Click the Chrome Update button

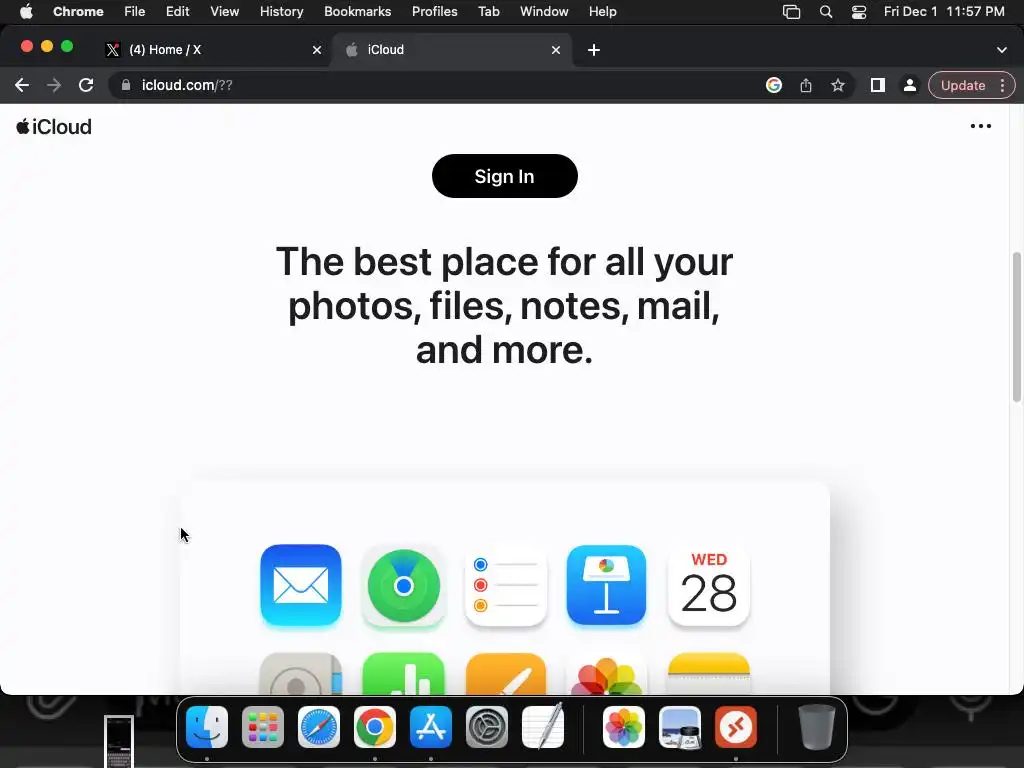click(963, 86)
